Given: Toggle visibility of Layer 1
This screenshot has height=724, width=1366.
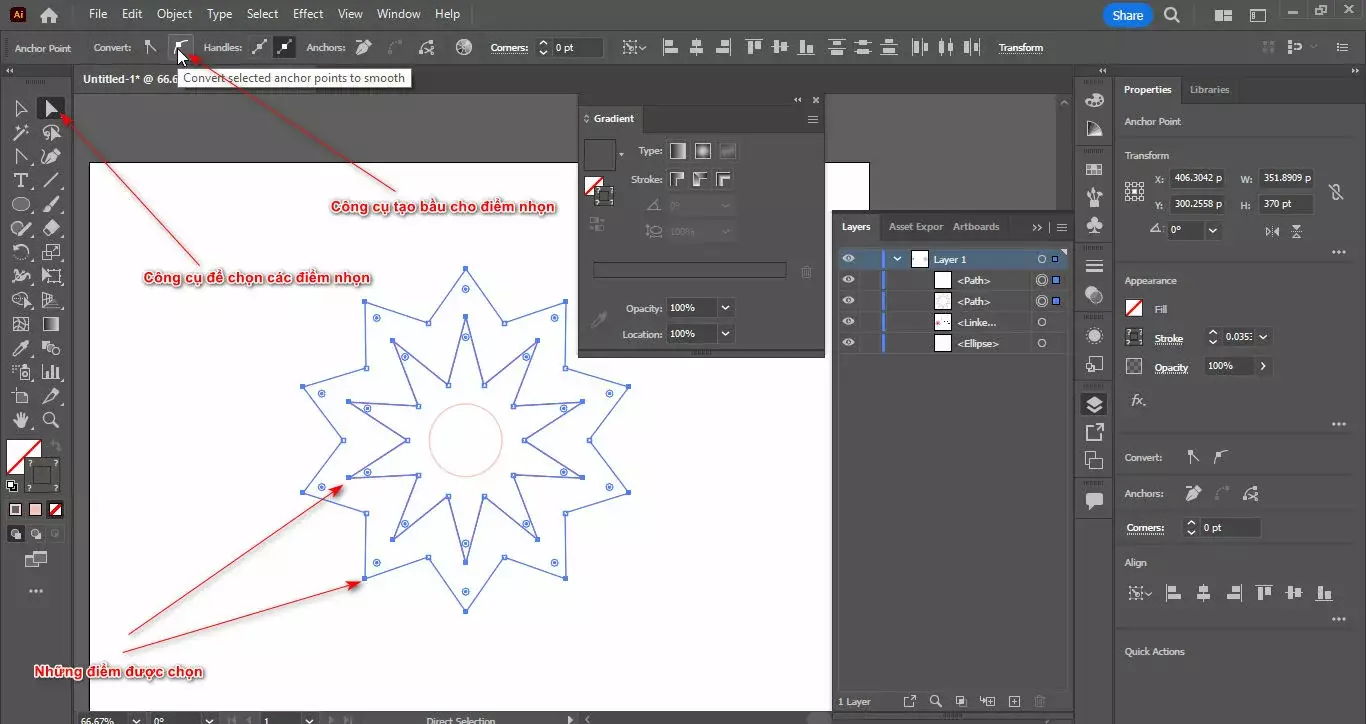Looking at the screenshot, I should pos(848,259).
